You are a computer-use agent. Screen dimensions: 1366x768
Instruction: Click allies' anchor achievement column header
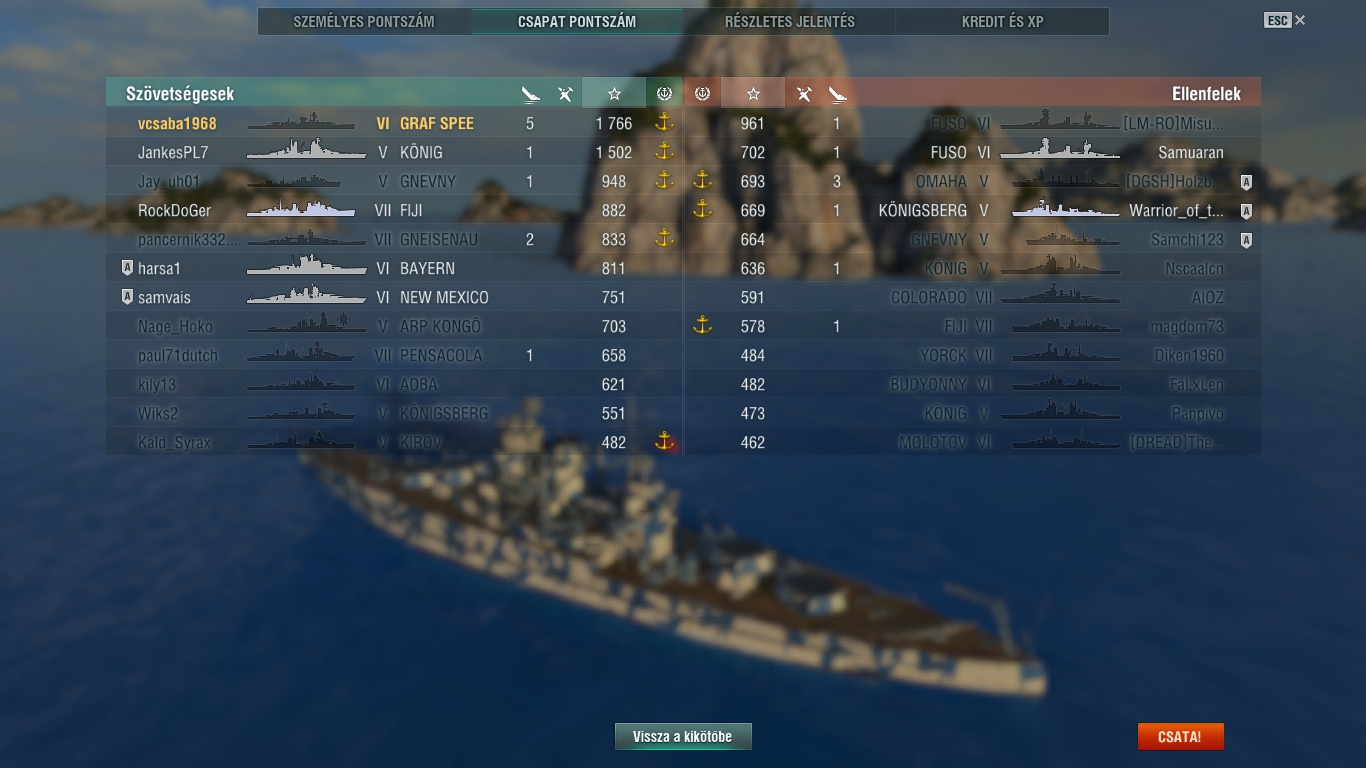pyautogui.click(x=664, y=93)
